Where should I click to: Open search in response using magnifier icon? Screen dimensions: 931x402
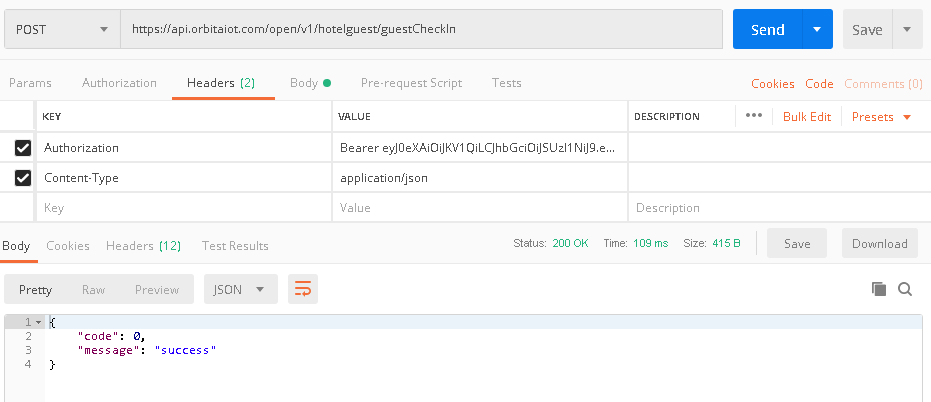[905, 289]
